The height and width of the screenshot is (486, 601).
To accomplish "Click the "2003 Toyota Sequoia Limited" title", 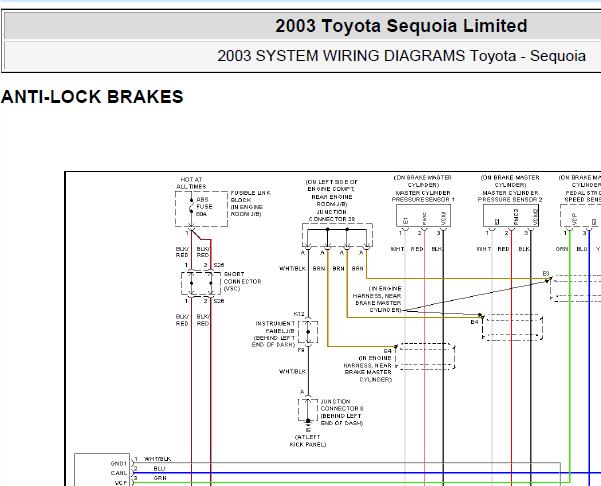I will click(x=401, y=26).
